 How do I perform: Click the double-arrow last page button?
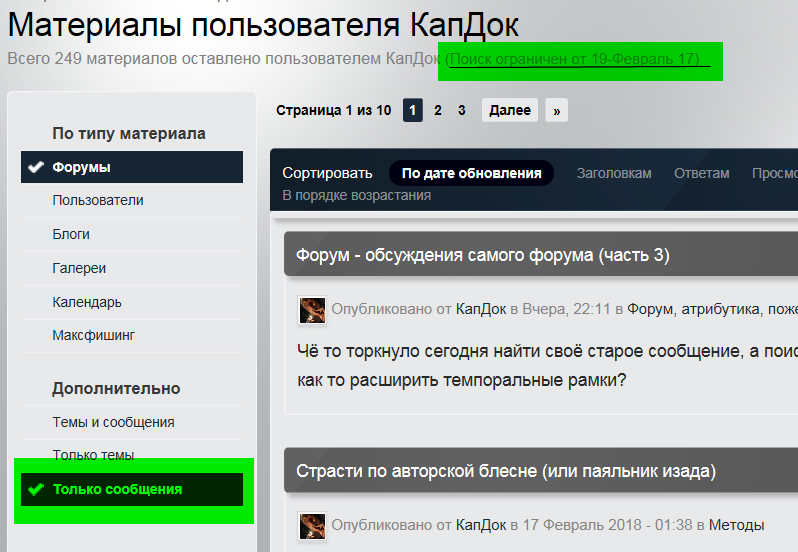(557, 110)
